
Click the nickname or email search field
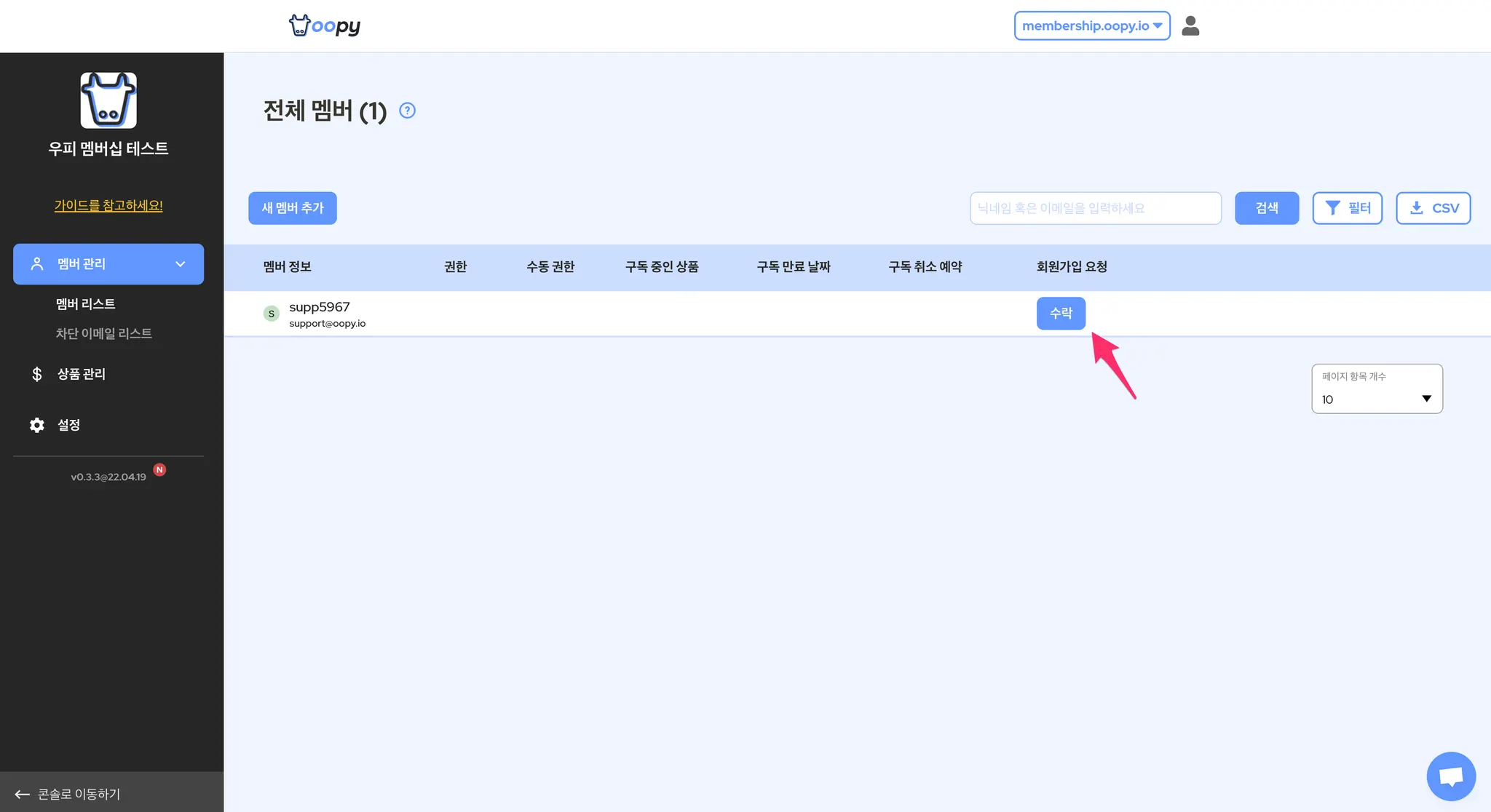click(1095, 208)
